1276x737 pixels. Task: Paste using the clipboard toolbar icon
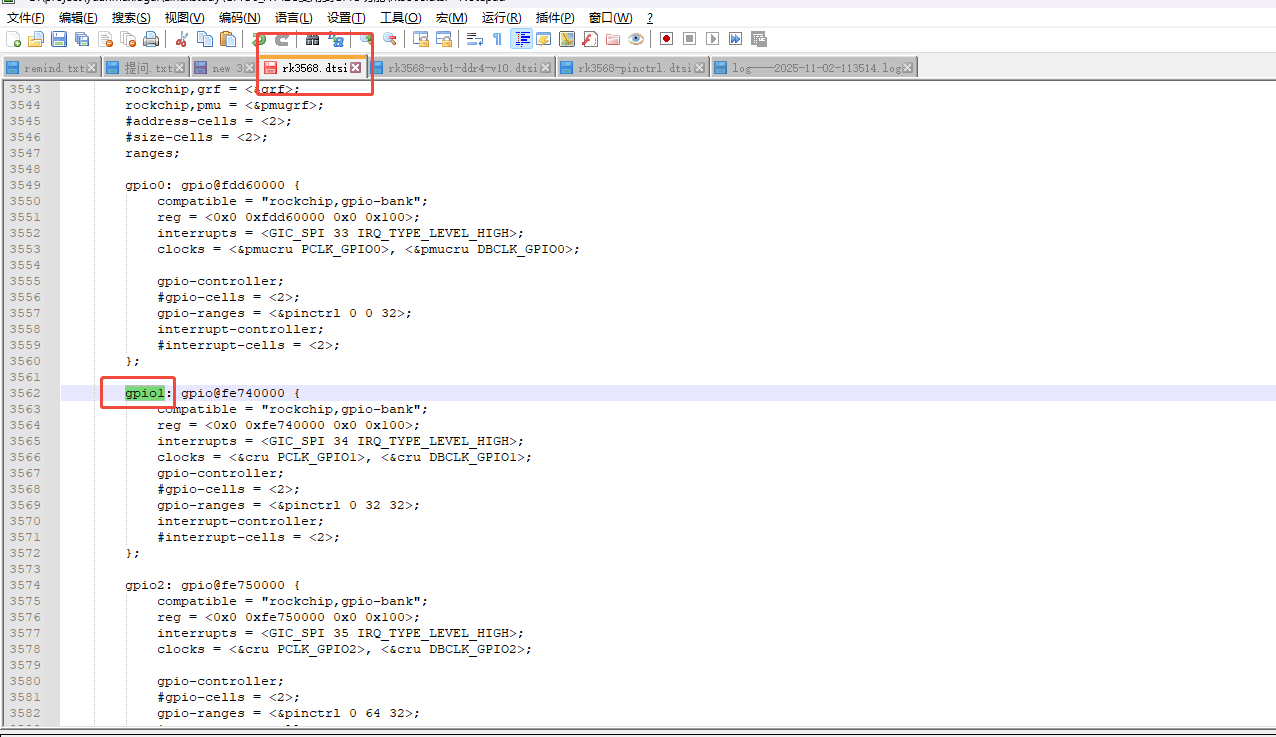point(227,39)
